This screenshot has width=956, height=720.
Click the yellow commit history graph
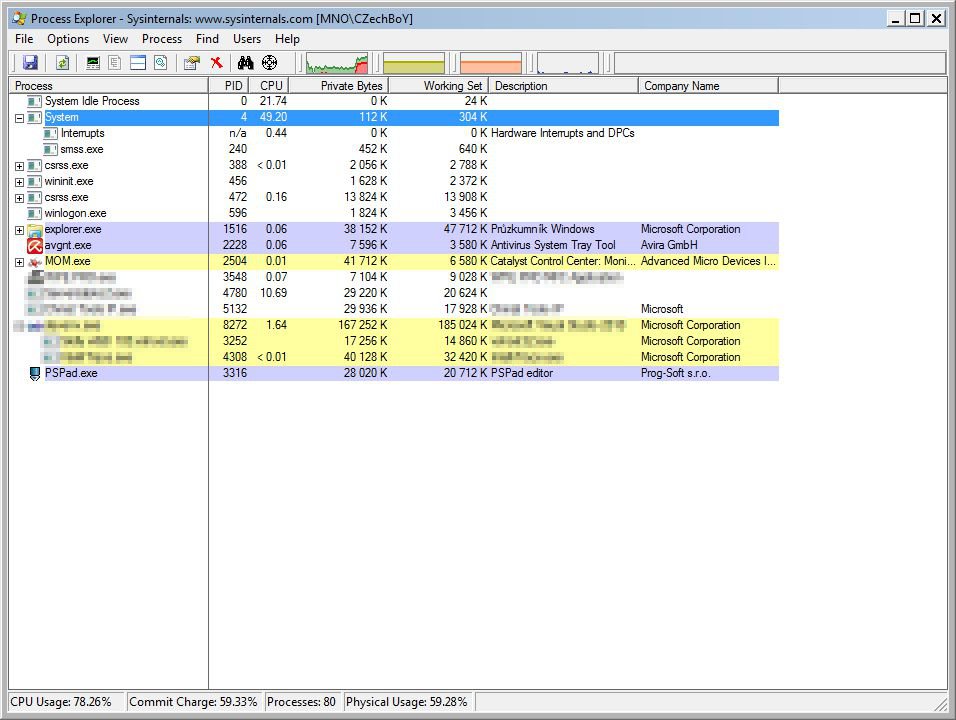414,63
